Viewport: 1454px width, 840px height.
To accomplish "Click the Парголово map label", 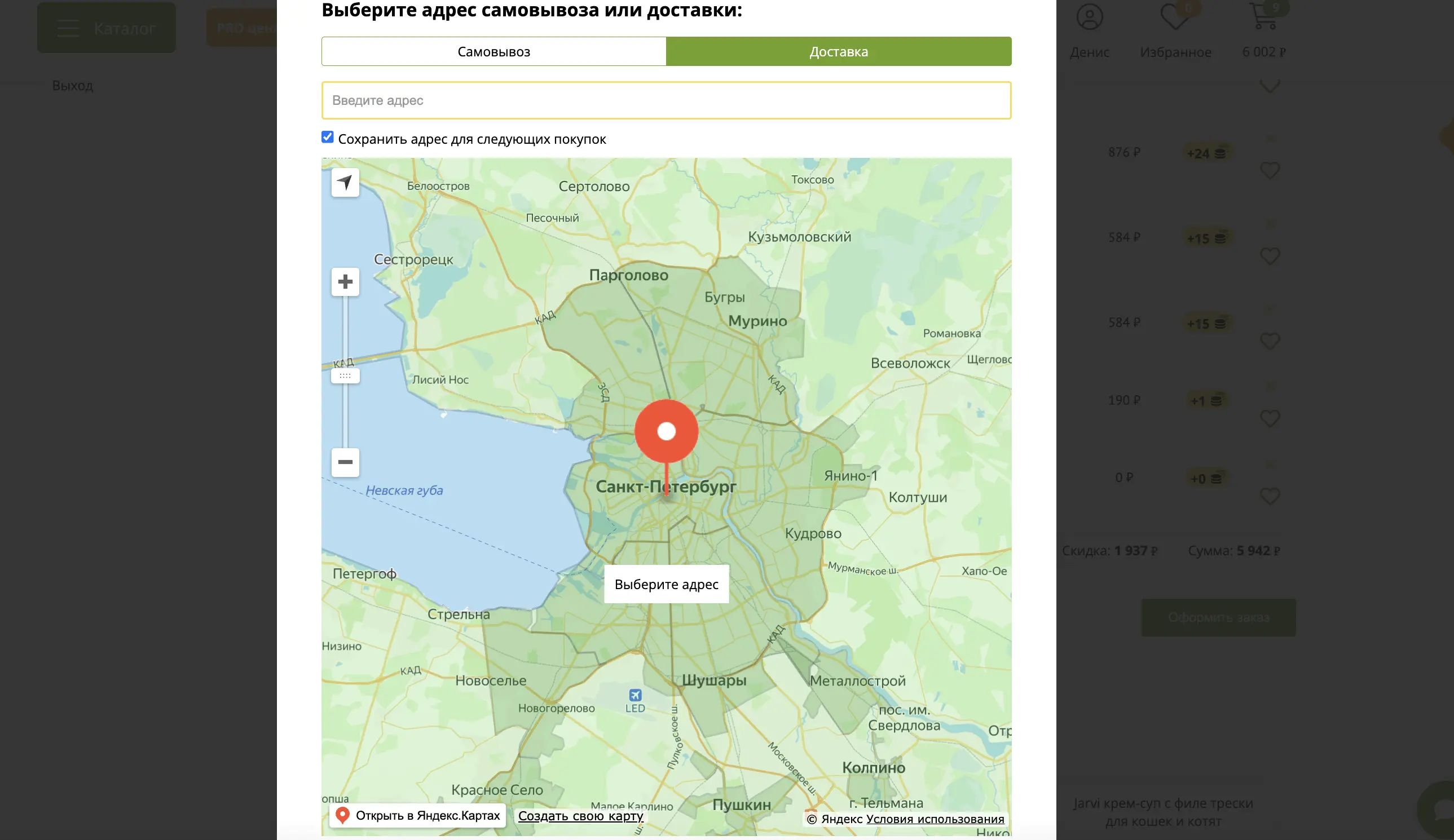I will 628,275.
